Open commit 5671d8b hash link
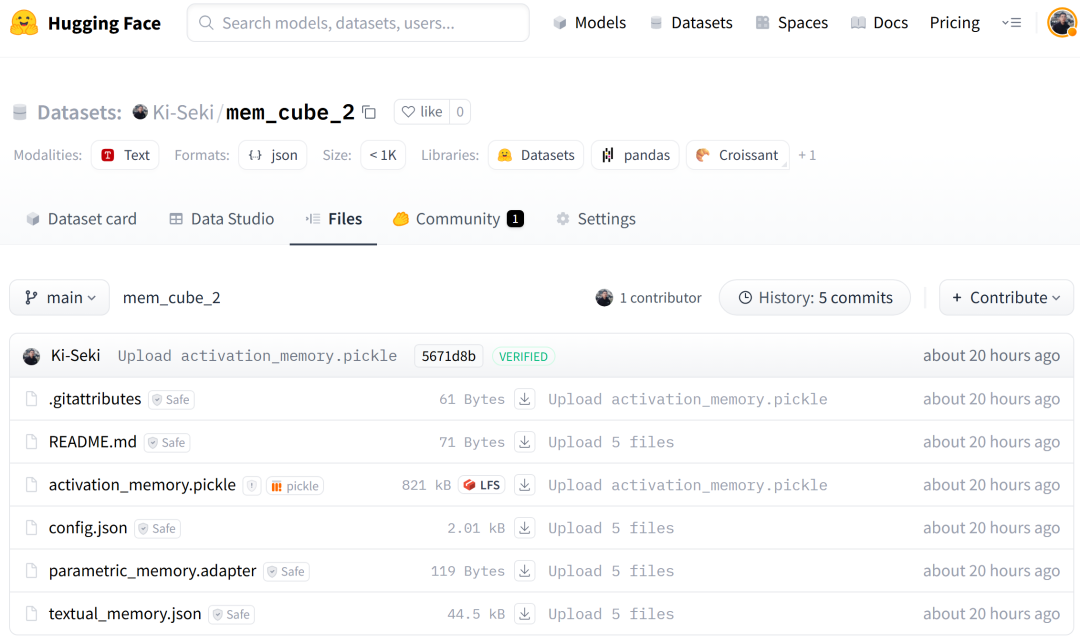This screenshot has width=1080, height=644. (x=449, y=356)
